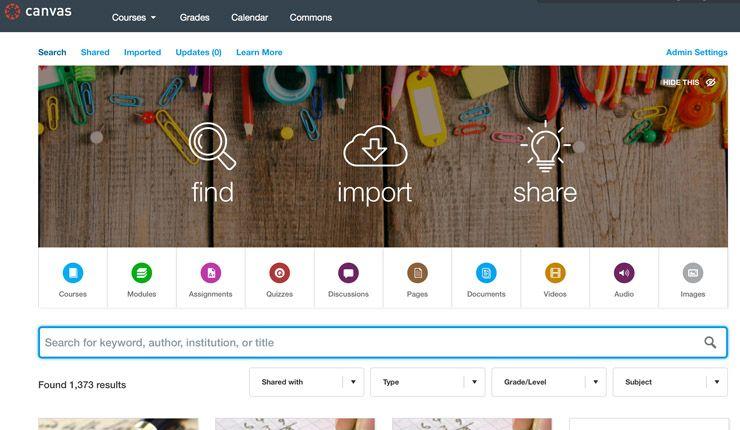The image size is (740, 430).
Task: Open the second result card thumbnail
Action: click(295, 424)
